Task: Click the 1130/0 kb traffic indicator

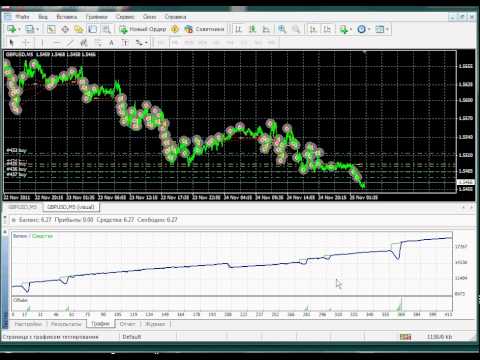Action: [440, 337]
